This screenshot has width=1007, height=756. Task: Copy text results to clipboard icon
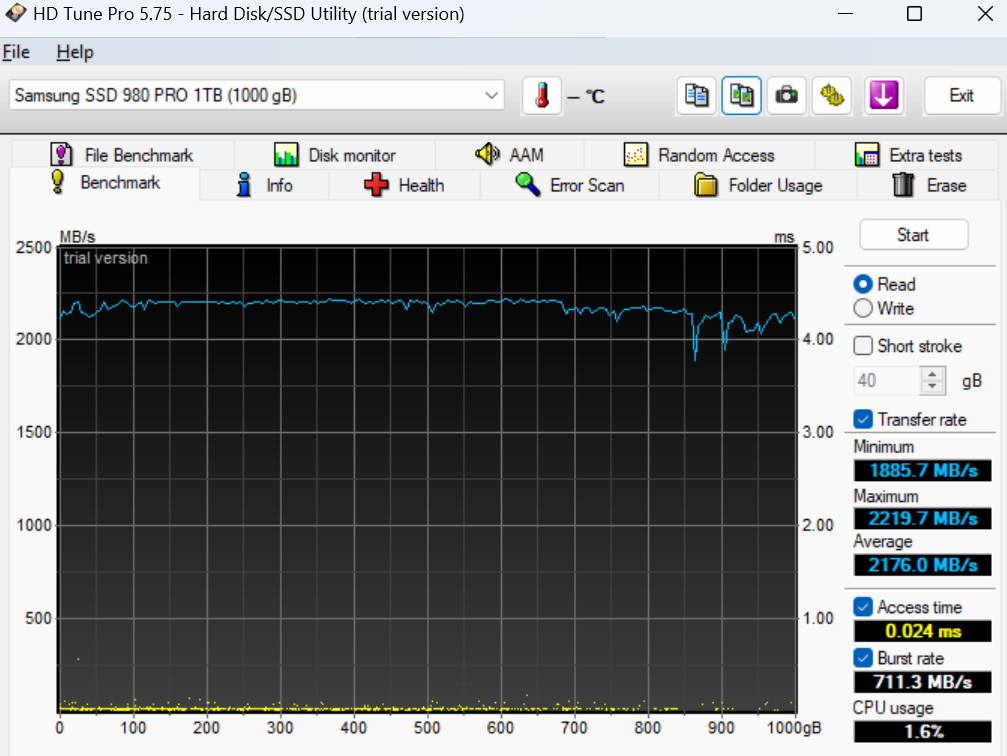point(697,96)
